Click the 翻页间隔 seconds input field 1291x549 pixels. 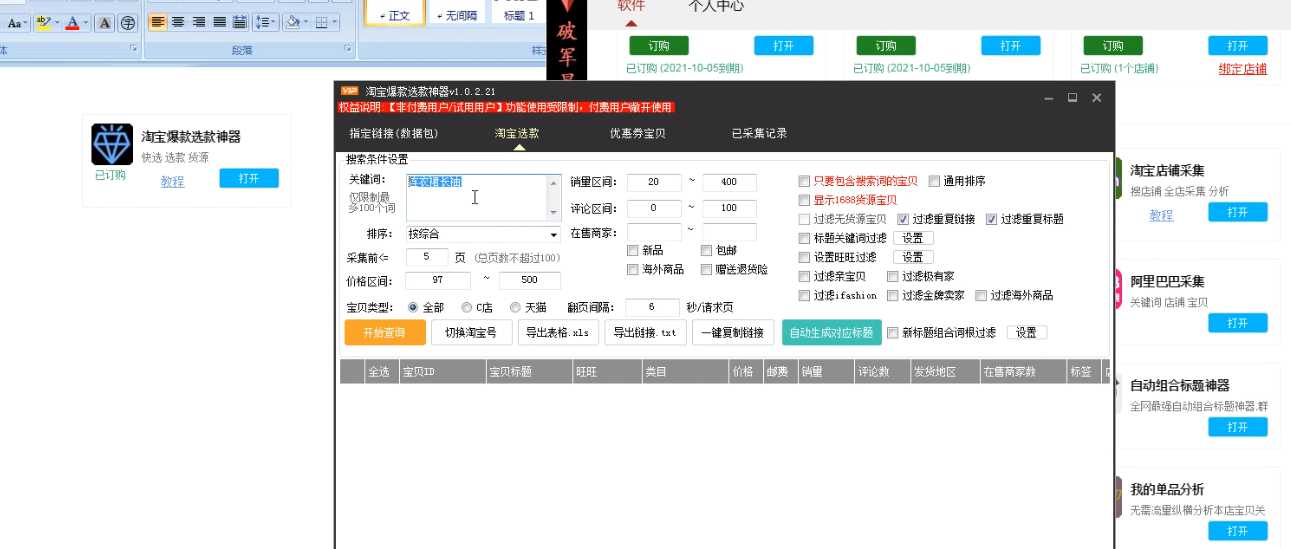[652, 308]
